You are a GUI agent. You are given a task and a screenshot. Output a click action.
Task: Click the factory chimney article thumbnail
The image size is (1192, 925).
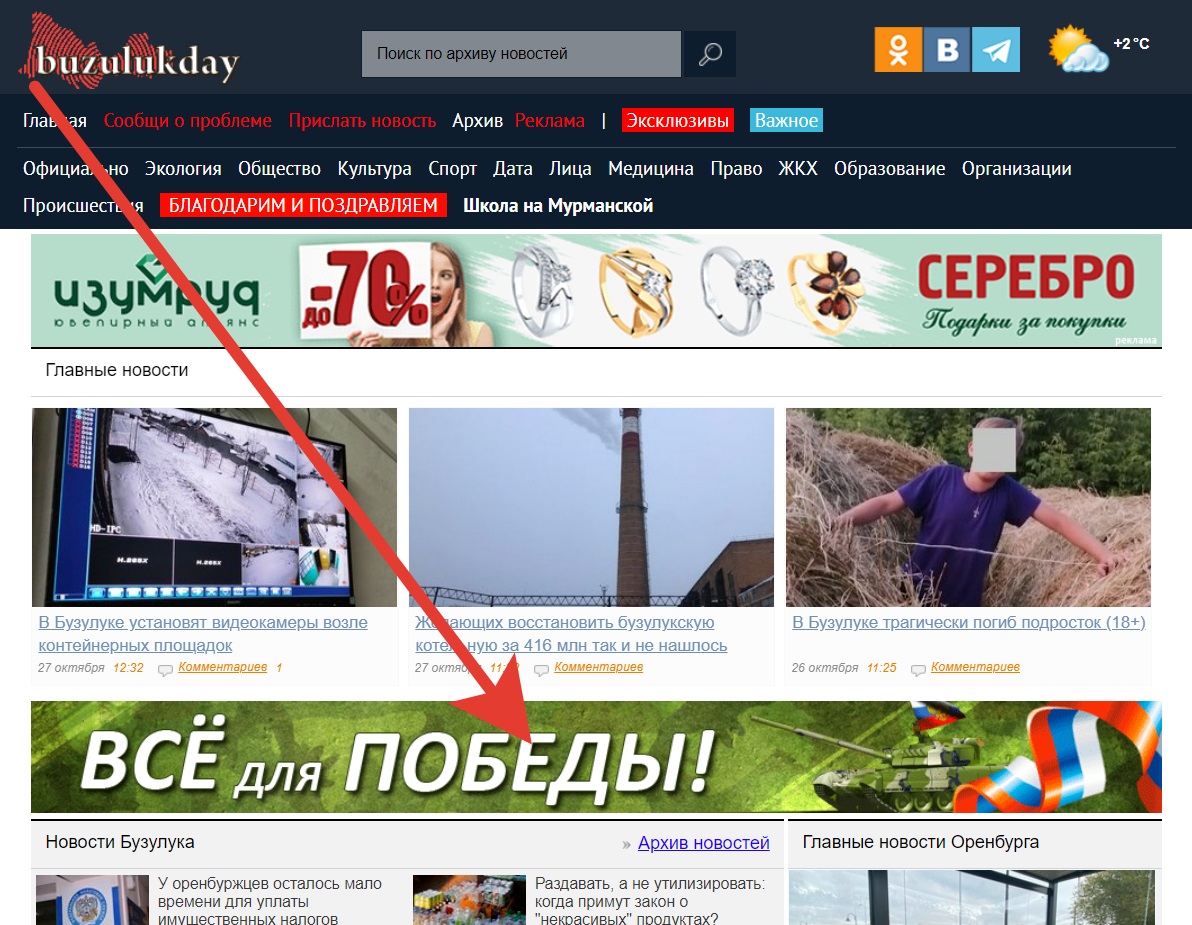click(x=591, y=507)
